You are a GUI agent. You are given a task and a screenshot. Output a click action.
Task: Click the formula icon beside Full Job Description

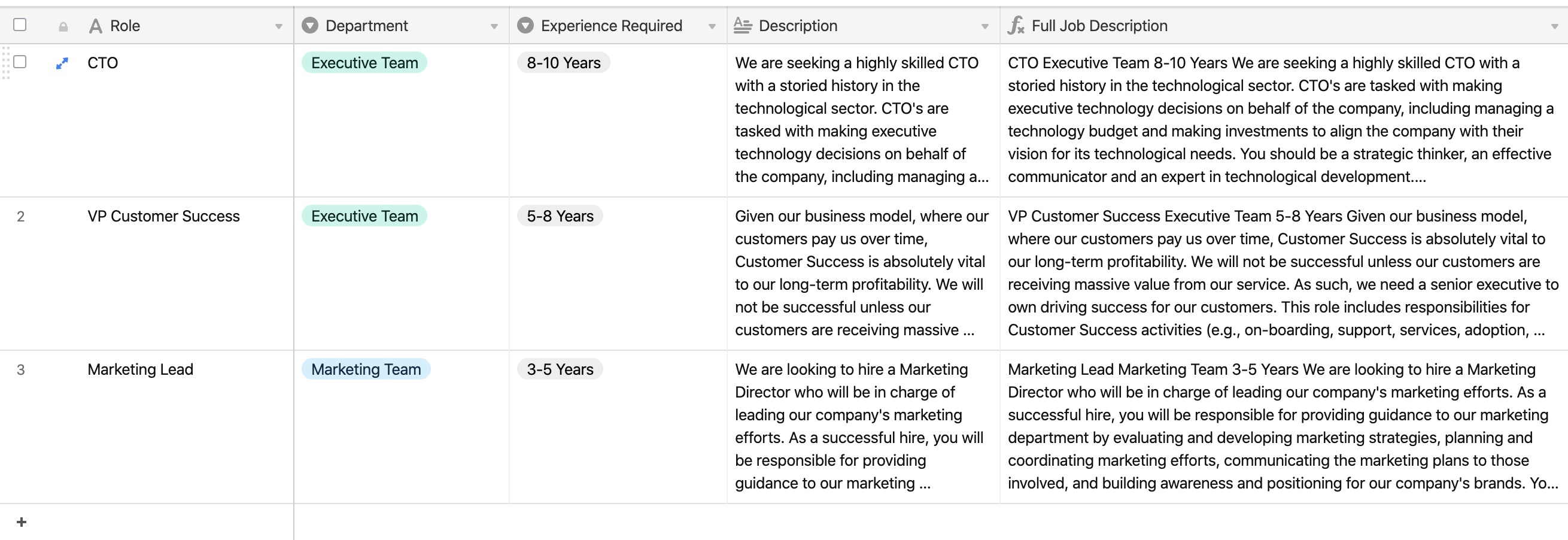1015,26
